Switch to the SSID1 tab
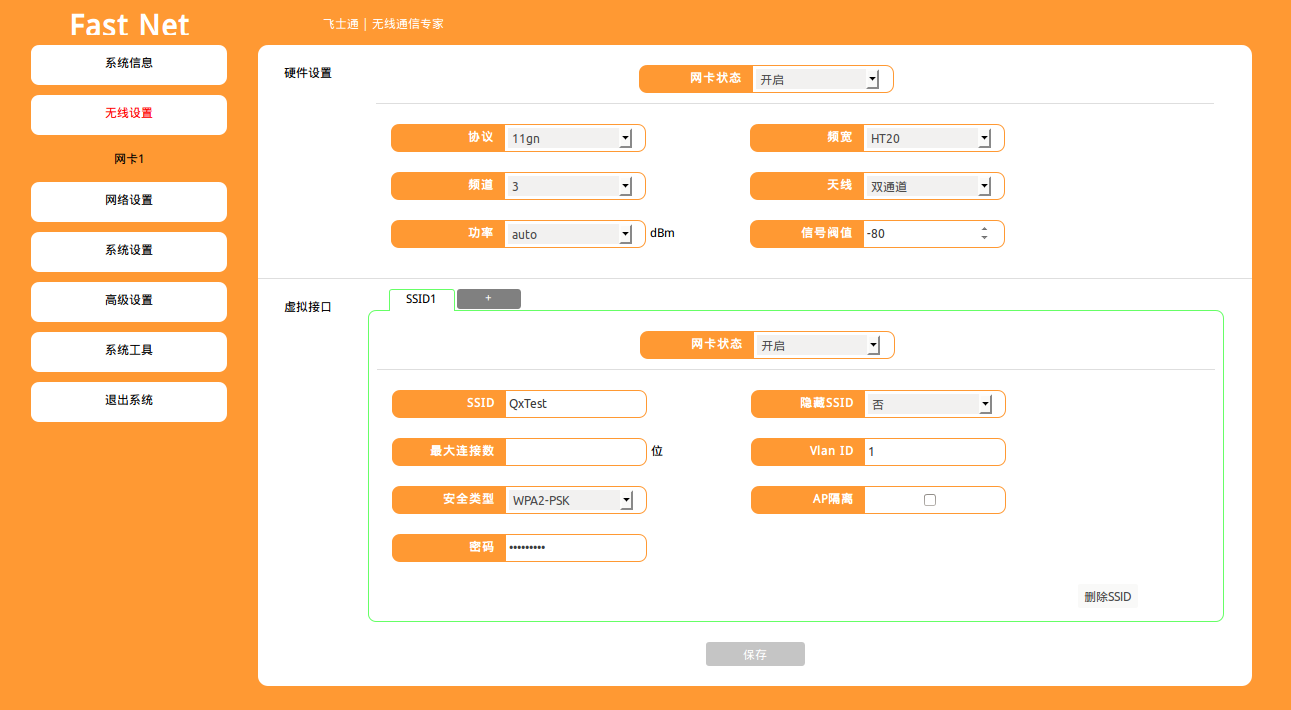The image size is (1291, 710). (x=421, y=300)
